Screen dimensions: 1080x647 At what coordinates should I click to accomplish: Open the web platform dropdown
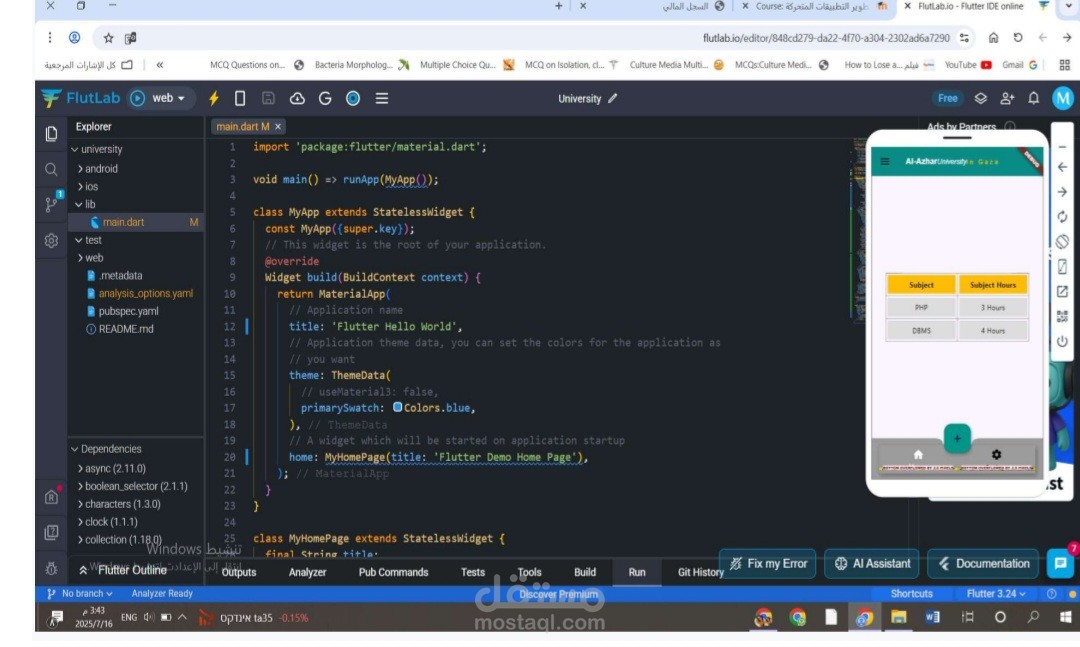click(x=169, y=99)
